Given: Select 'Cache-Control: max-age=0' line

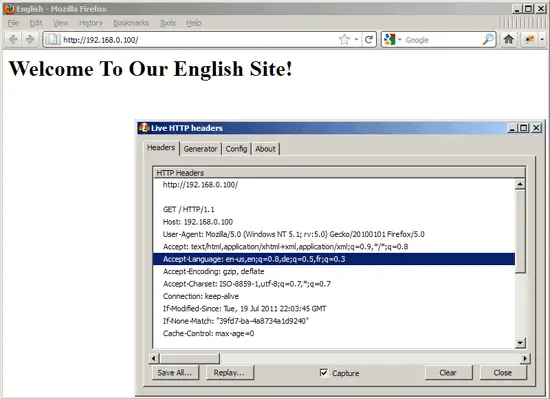Looking at the screenshot, I should [334, 333].
